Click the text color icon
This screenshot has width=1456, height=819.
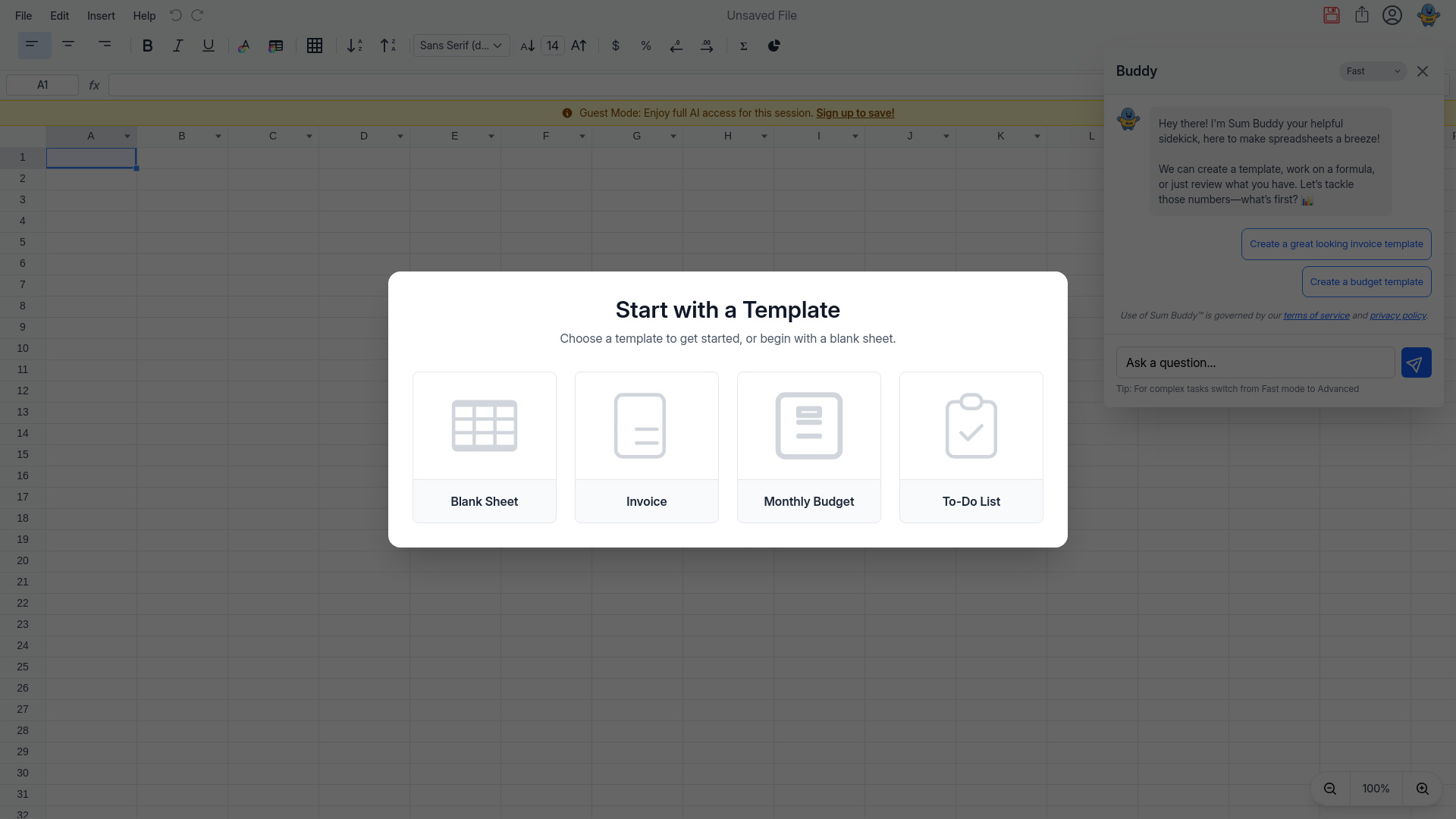click(244, 46)
